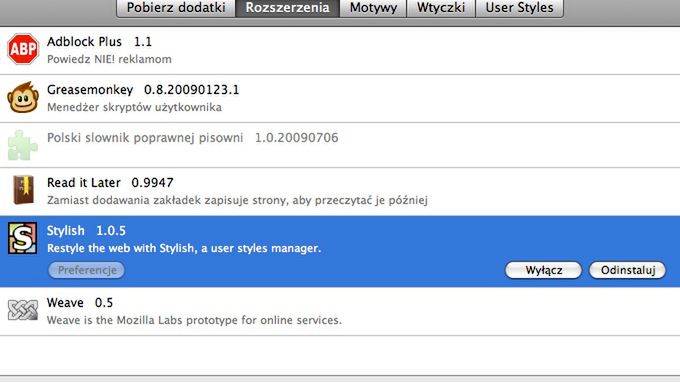The height and width of the screenshot is (382, 680).
Task: Open the Pobierz dodatki tab
Action: 176,8
